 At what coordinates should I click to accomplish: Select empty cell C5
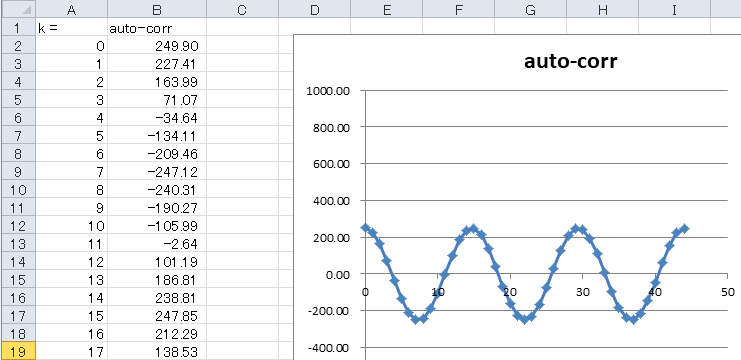(x=242, y=100)
